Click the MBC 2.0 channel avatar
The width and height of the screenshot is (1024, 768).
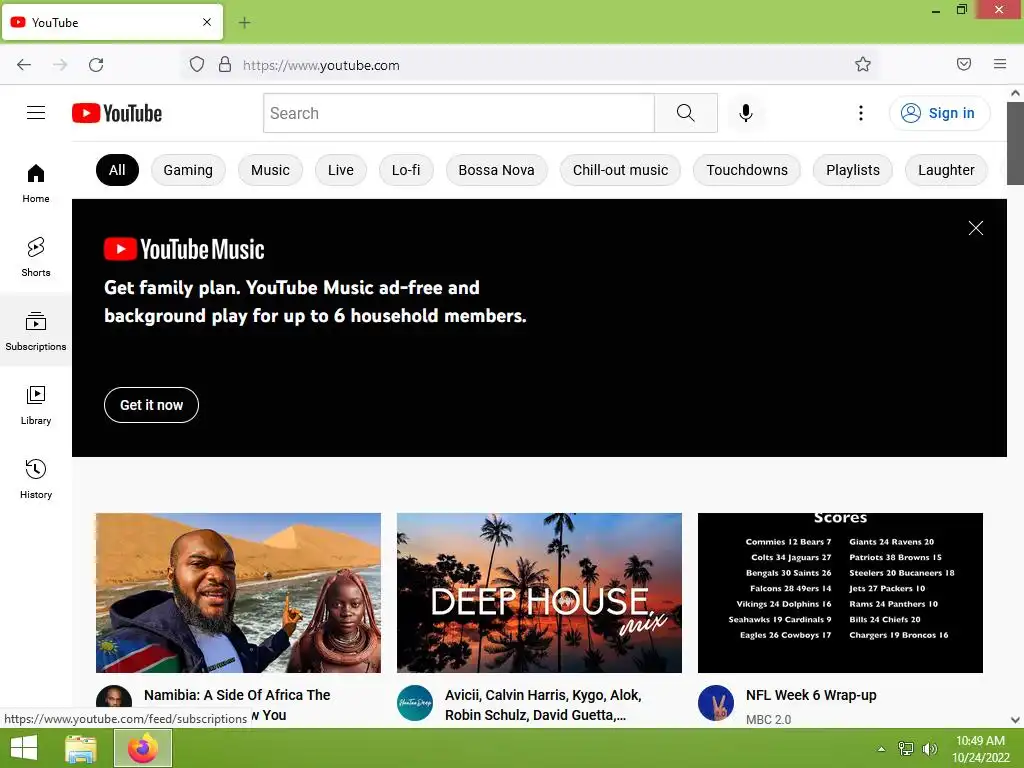pyautogui.click(x=716, y=703)
